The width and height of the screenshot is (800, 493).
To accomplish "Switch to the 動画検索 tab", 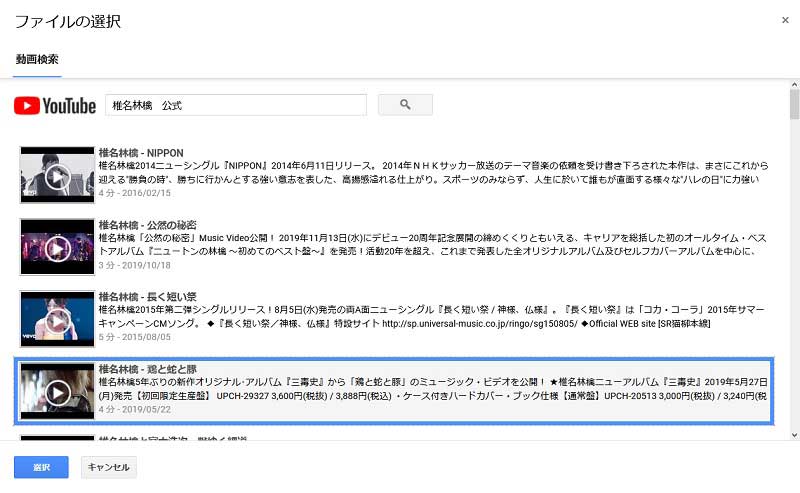I will point(37,59).
